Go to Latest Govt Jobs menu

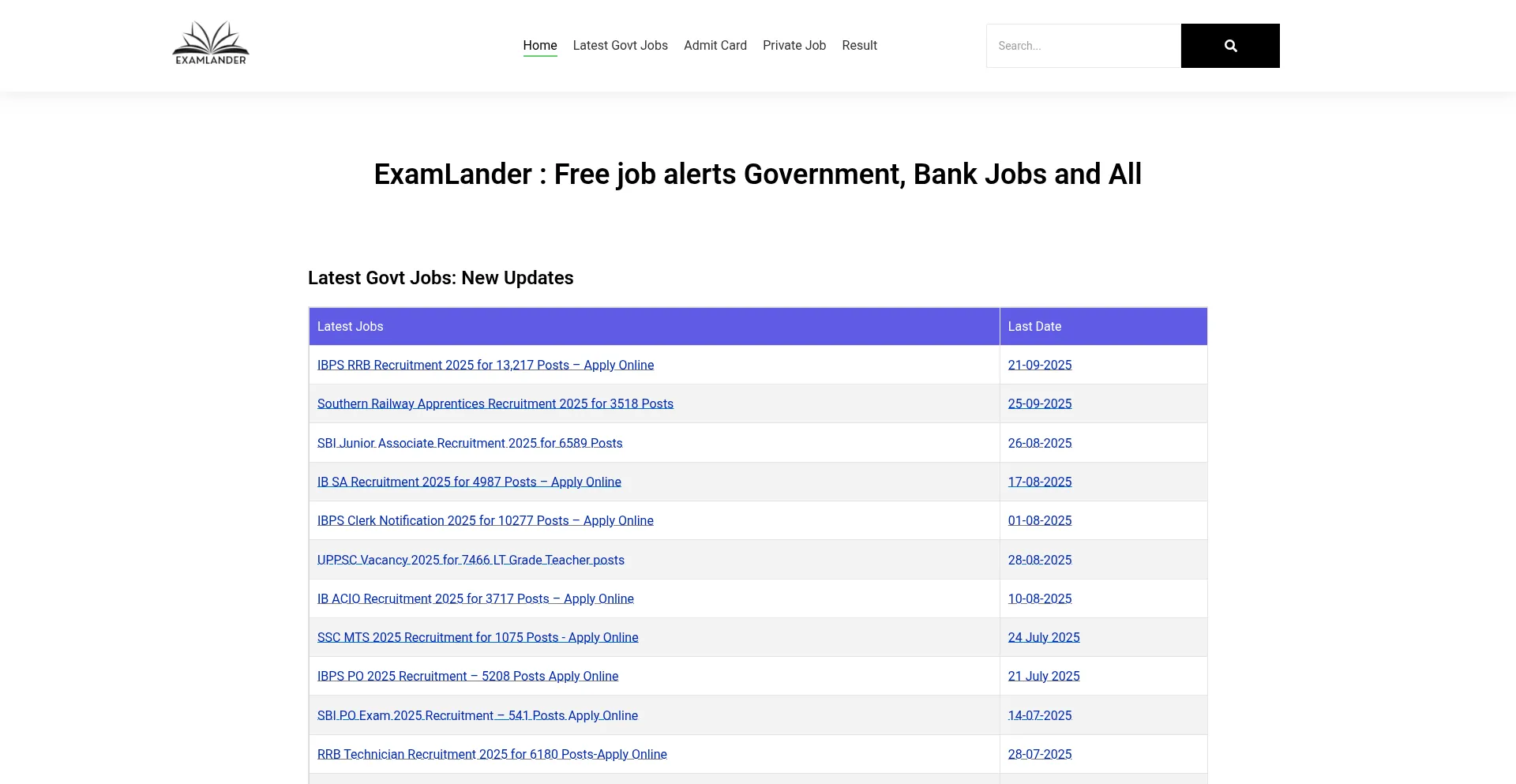(620, 46)
